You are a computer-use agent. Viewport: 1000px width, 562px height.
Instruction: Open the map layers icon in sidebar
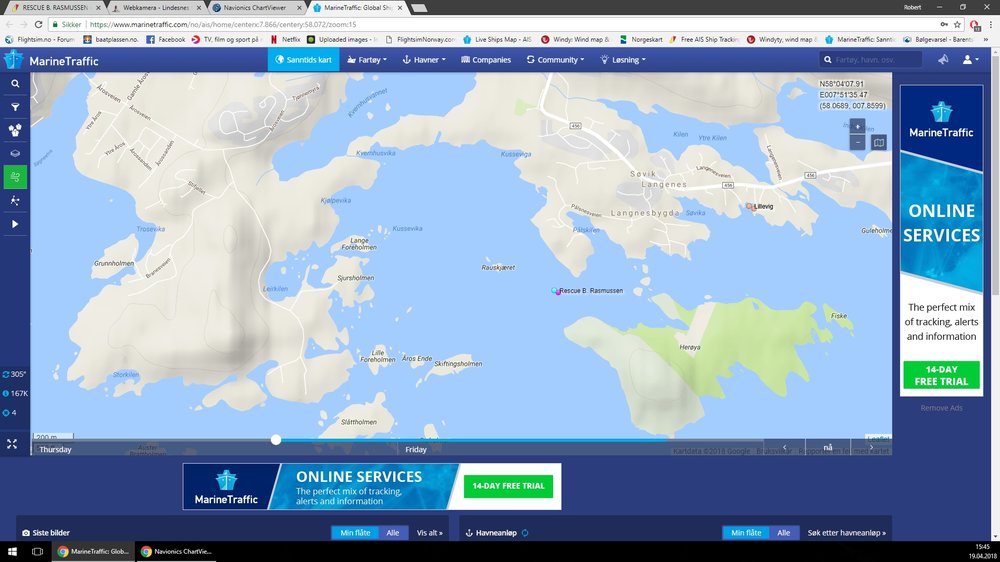15,154
